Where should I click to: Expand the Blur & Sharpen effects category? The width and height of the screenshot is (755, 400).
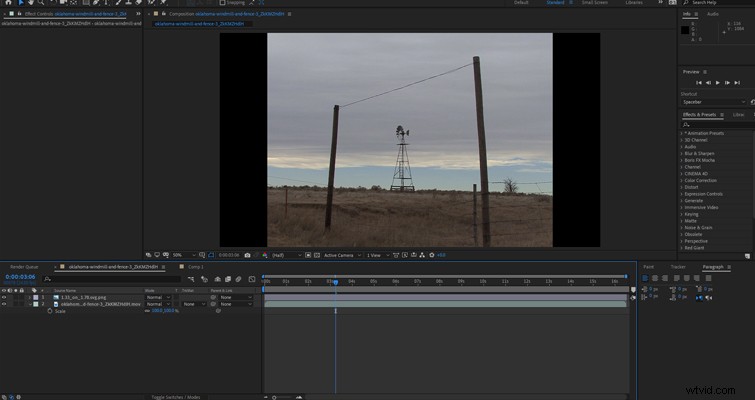coord(699,154)
